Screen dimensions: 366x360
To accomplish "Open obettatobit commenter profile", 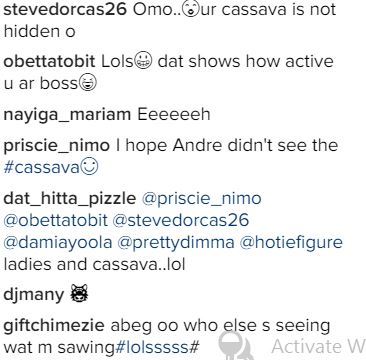I will (x=49, y=62).
